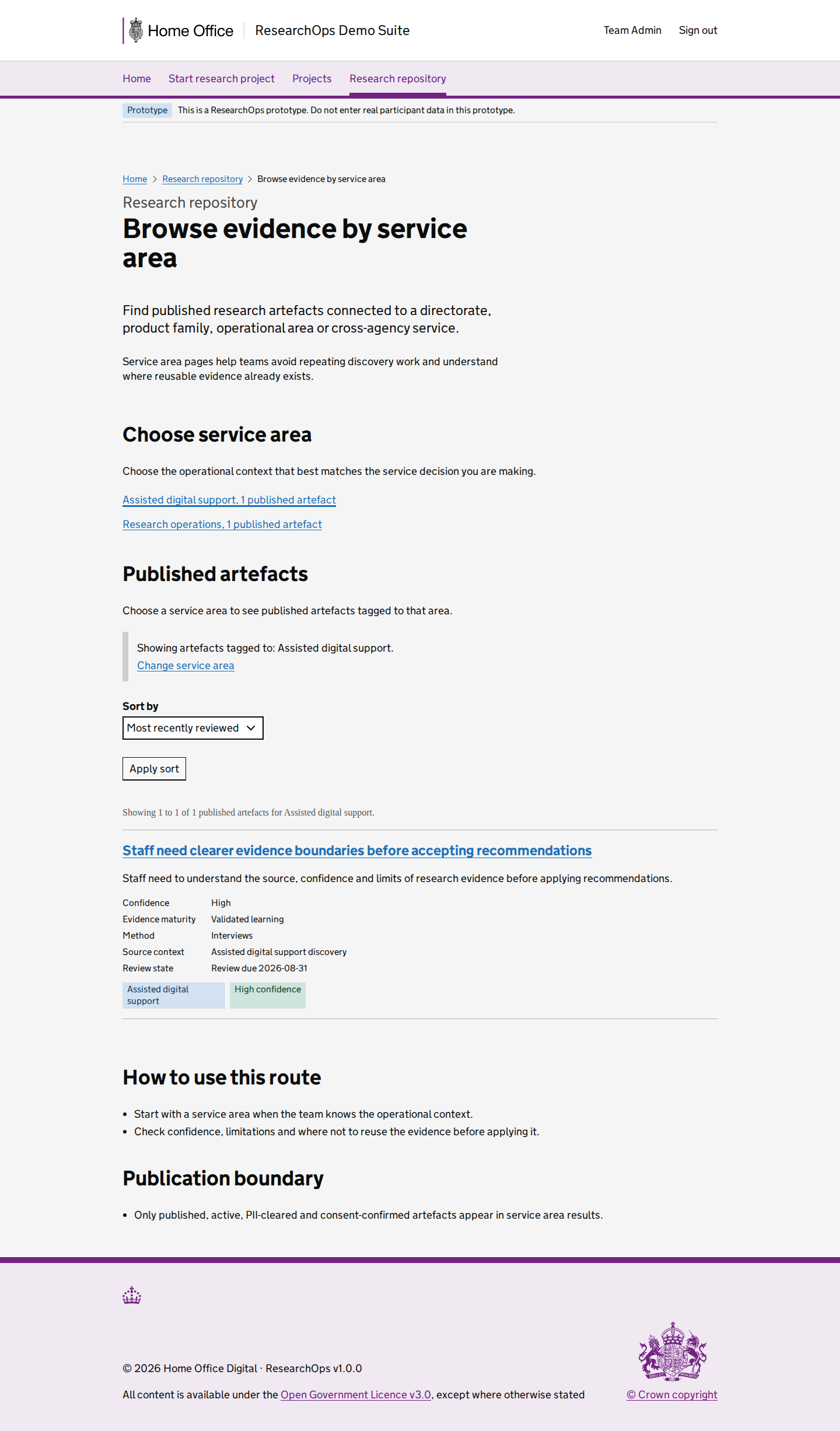Image resolution: width=840 pixels, height=1431 pixels.
Task: Click the chevron after Research repository breadcrumb
Action: (250, 179)
